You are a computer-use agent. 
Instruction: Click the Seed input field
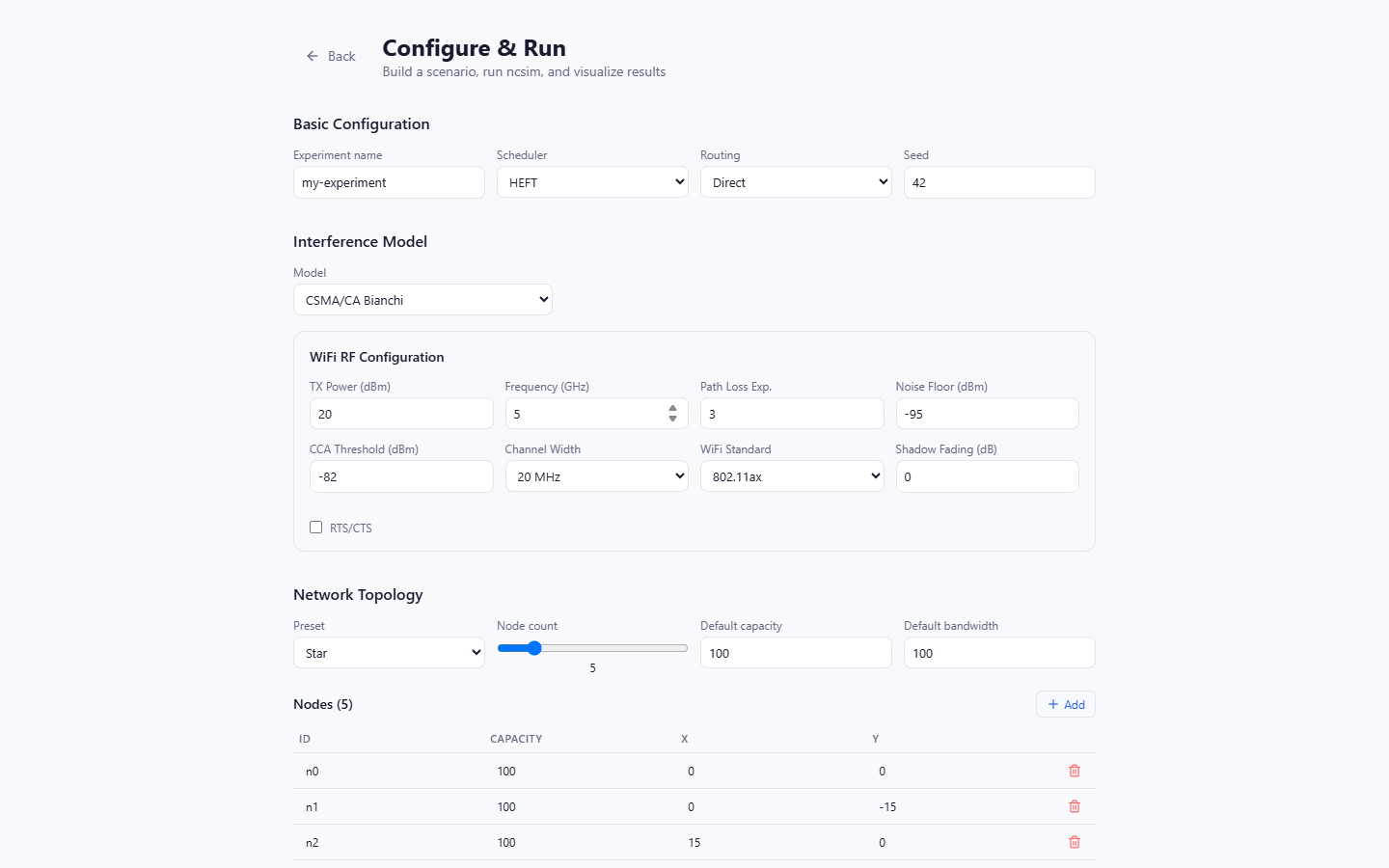coord(999,182)
